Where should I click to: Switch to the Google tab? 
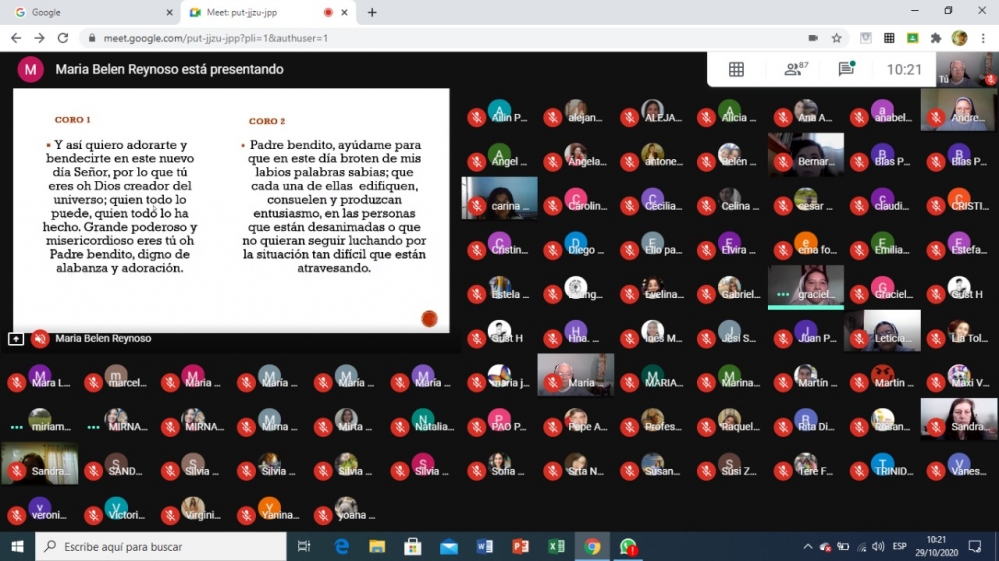(x=90, y=12)
